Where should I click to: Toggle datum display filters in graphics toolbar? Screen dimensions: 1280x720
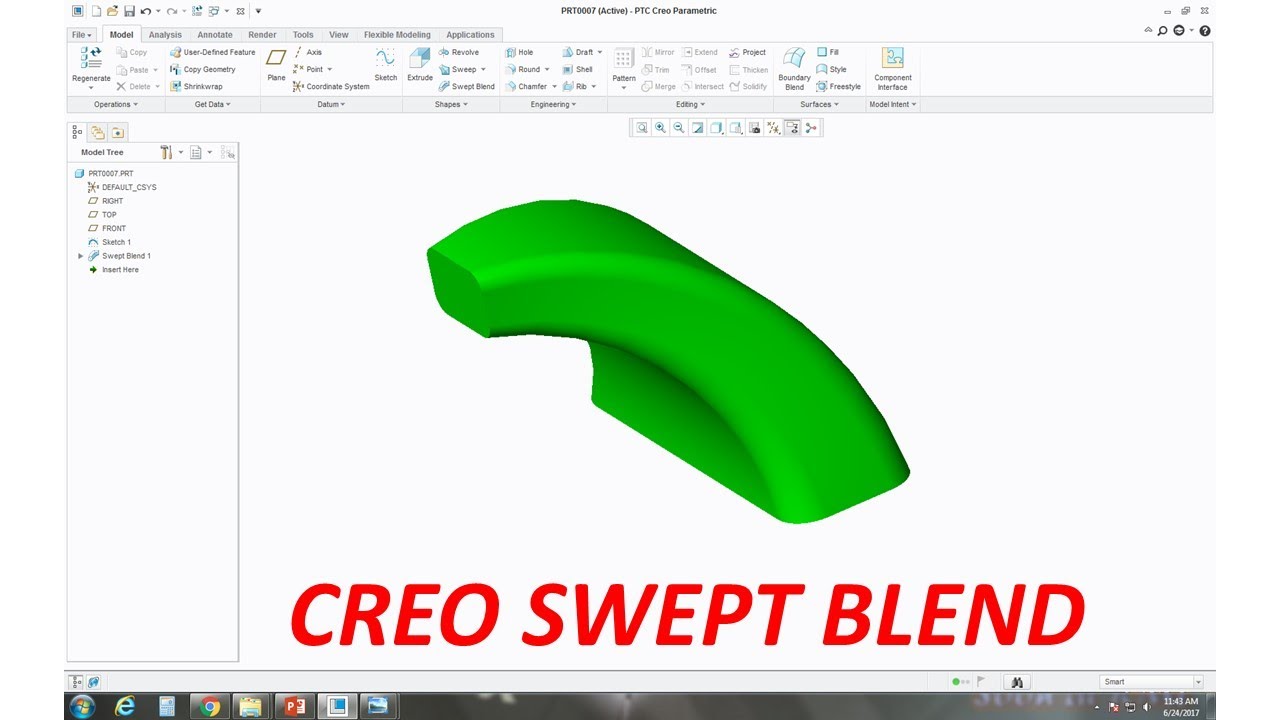[x=773, y=127]
